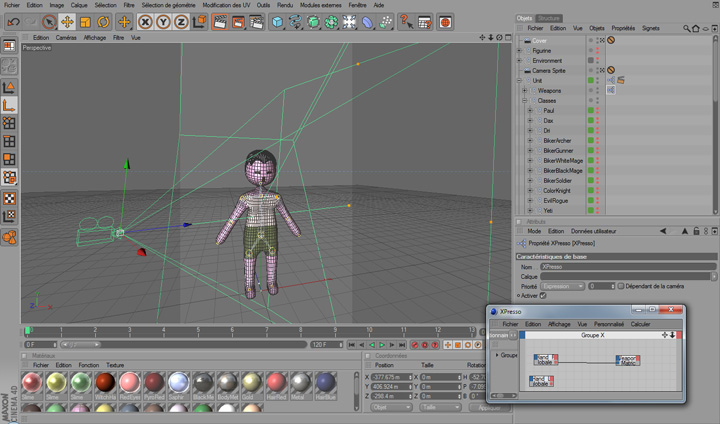
Task: Switch to the Structure tab
Action: 549,18
